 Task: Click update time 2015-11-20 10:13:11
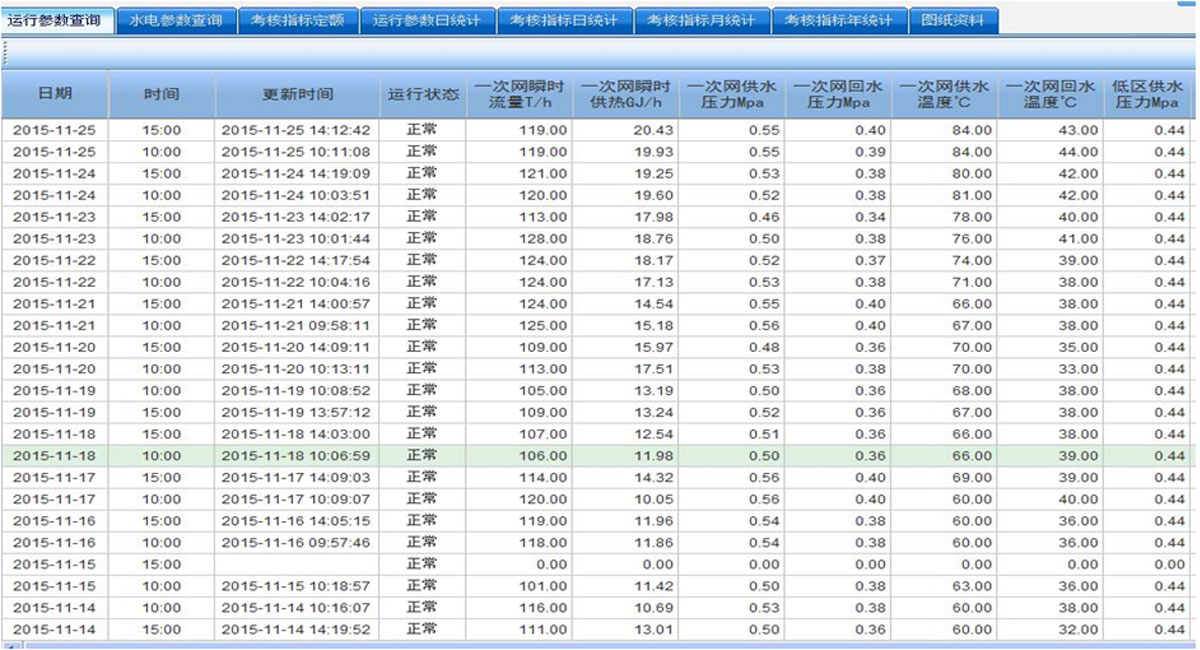click(x=296, y=369)
